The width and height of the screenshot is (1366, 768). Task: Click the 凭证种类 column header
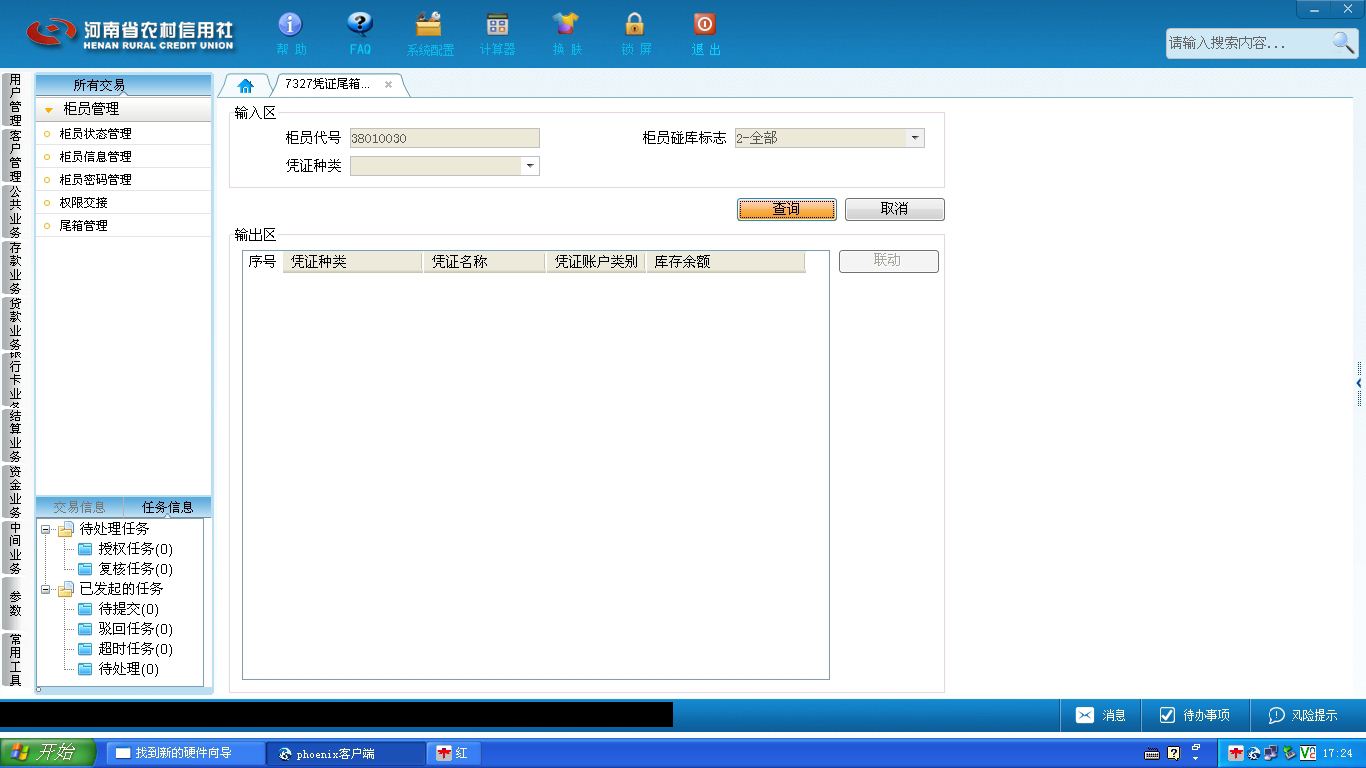(x=353, y=262)
